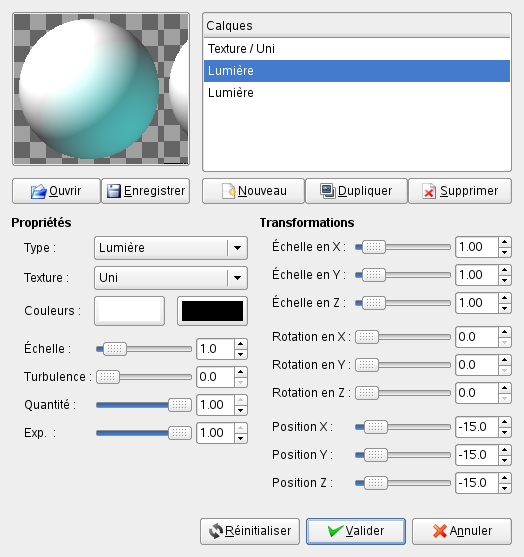
Task: Click the Enregistrer button
Action: pos(146,191)
